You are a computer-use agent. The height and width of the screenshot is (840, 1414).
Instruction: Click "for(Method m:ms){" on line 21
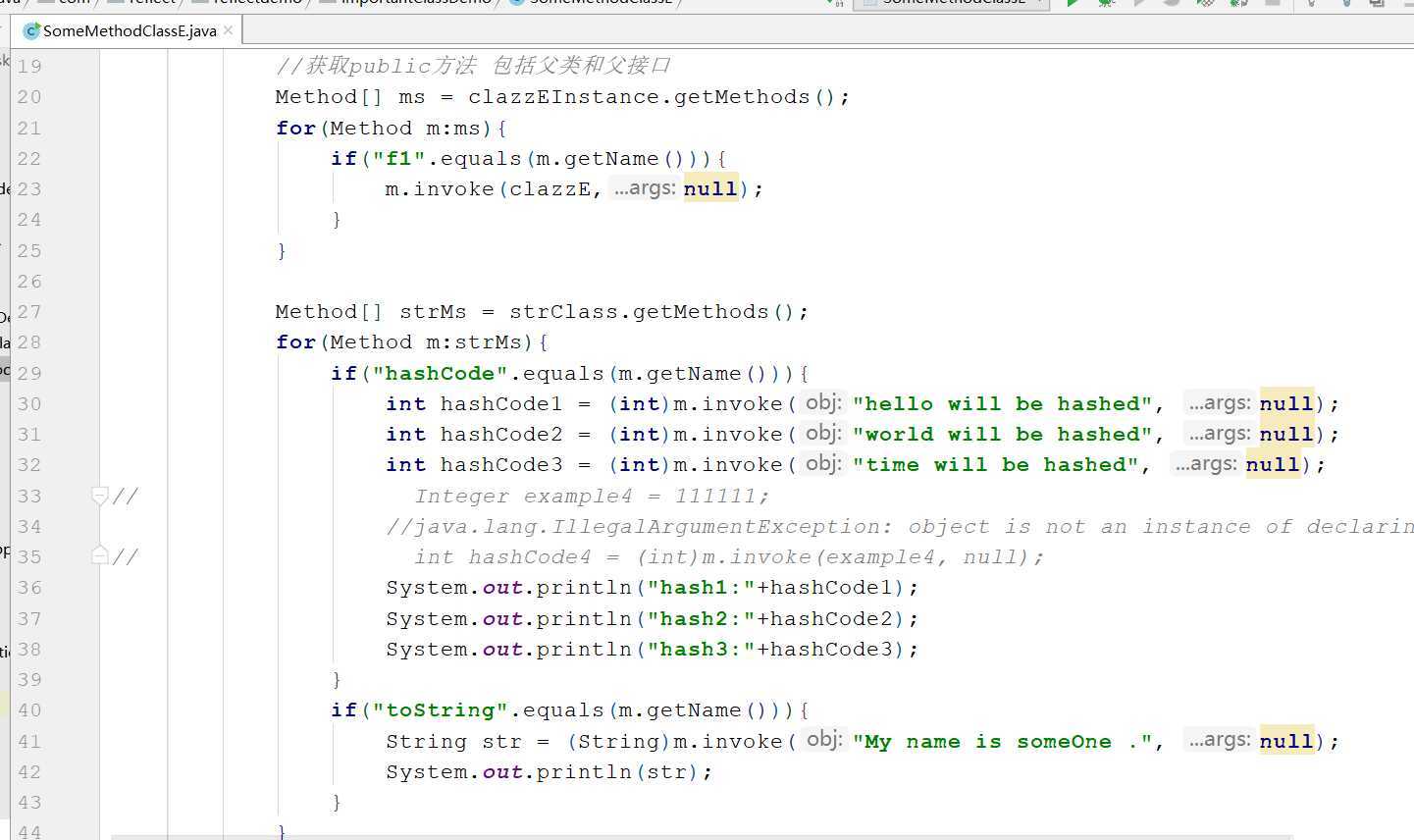pos(392,128)
